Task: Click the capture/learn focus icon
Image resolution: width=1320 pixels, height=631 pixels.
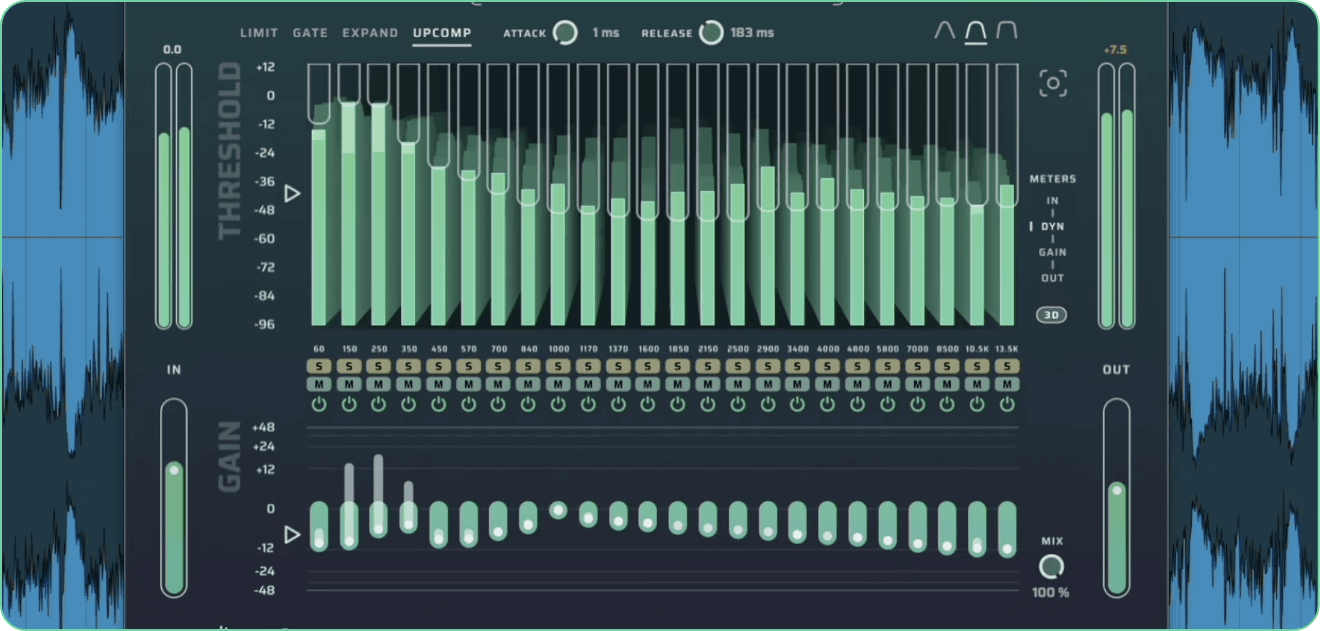Action: pyautogui.click(x=1052, y=83)
